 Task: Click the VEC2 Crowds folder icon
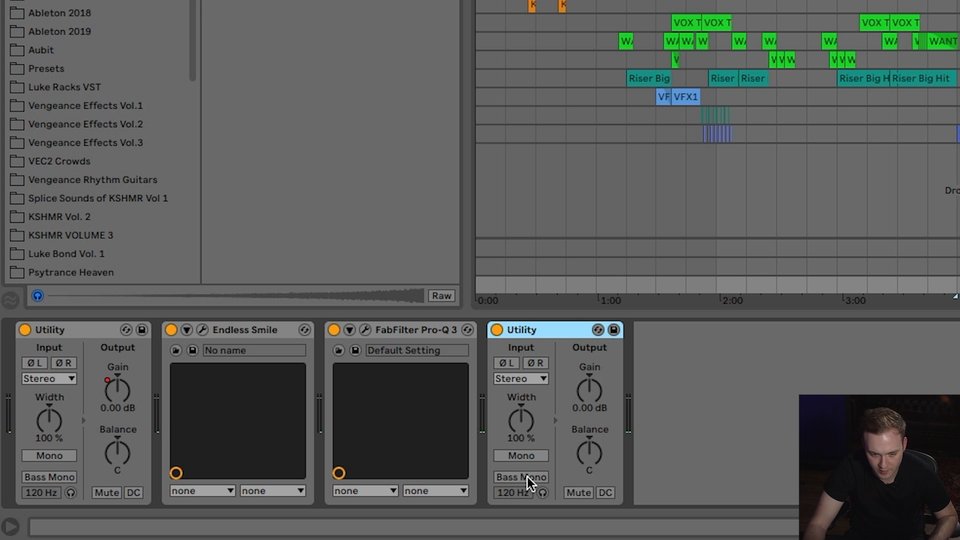tap(17, 161)
